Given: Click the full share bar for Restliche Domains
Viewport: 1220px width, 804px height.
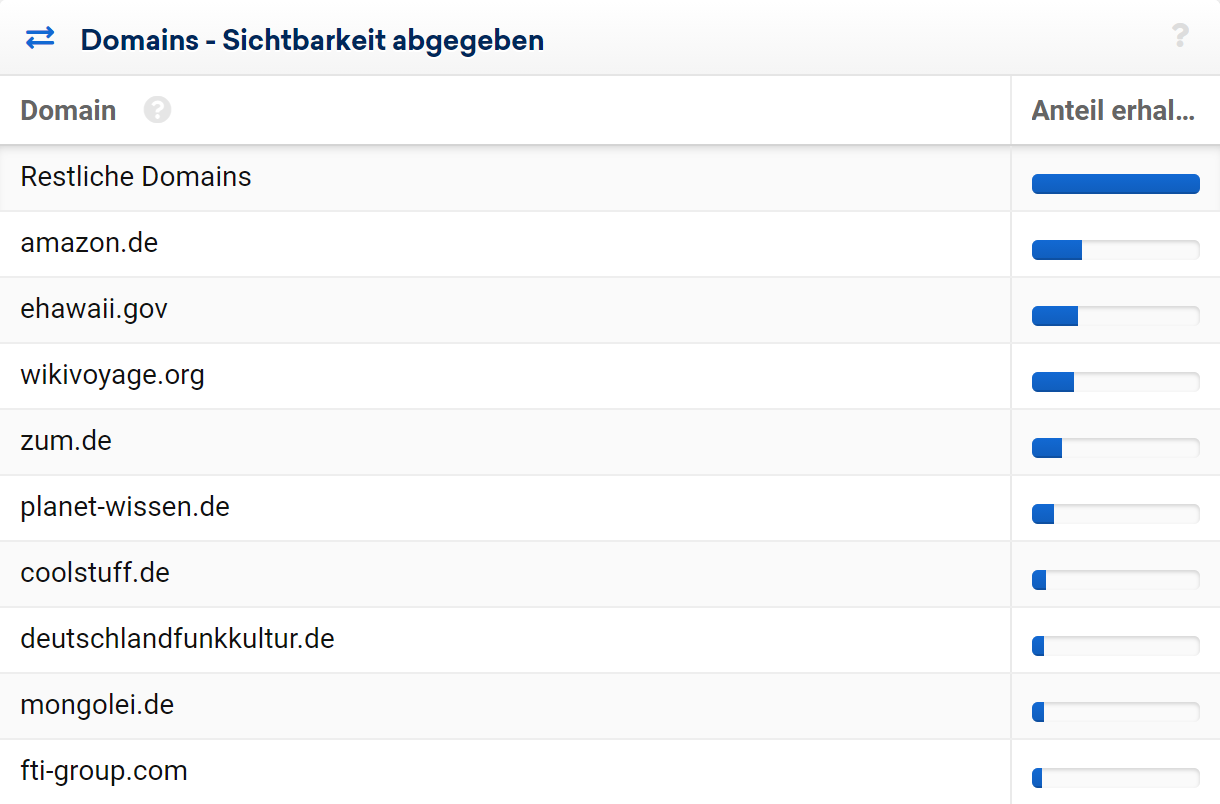Looking at the screenshot, I should pos(1115,184).
